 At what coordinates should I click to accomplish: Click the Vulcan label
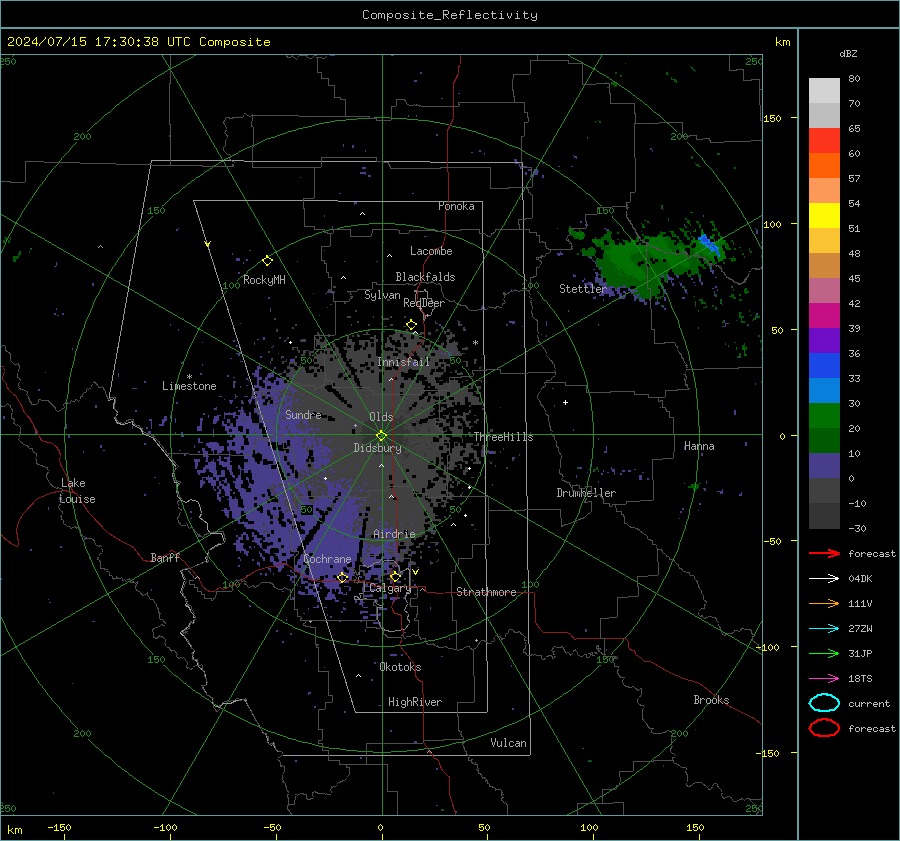(x=508, y=743)
